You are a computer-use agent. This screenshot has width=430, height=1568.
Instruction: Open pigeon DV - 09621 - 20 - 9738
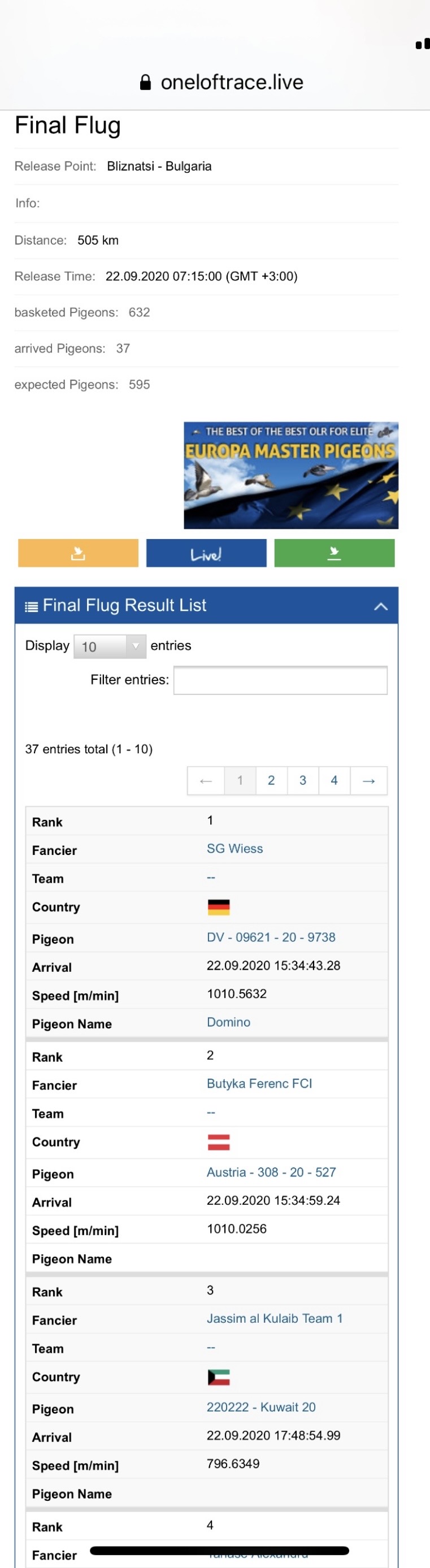(x=271, y=937)
